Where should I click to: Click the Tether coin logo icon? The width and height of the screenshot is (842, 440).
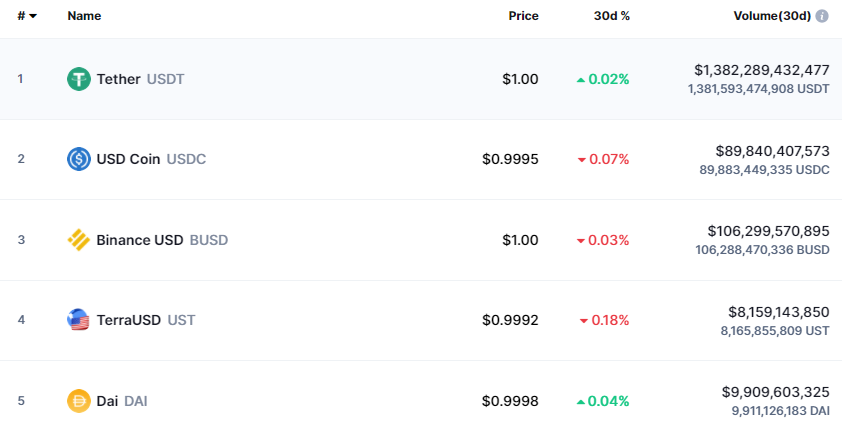79,79
